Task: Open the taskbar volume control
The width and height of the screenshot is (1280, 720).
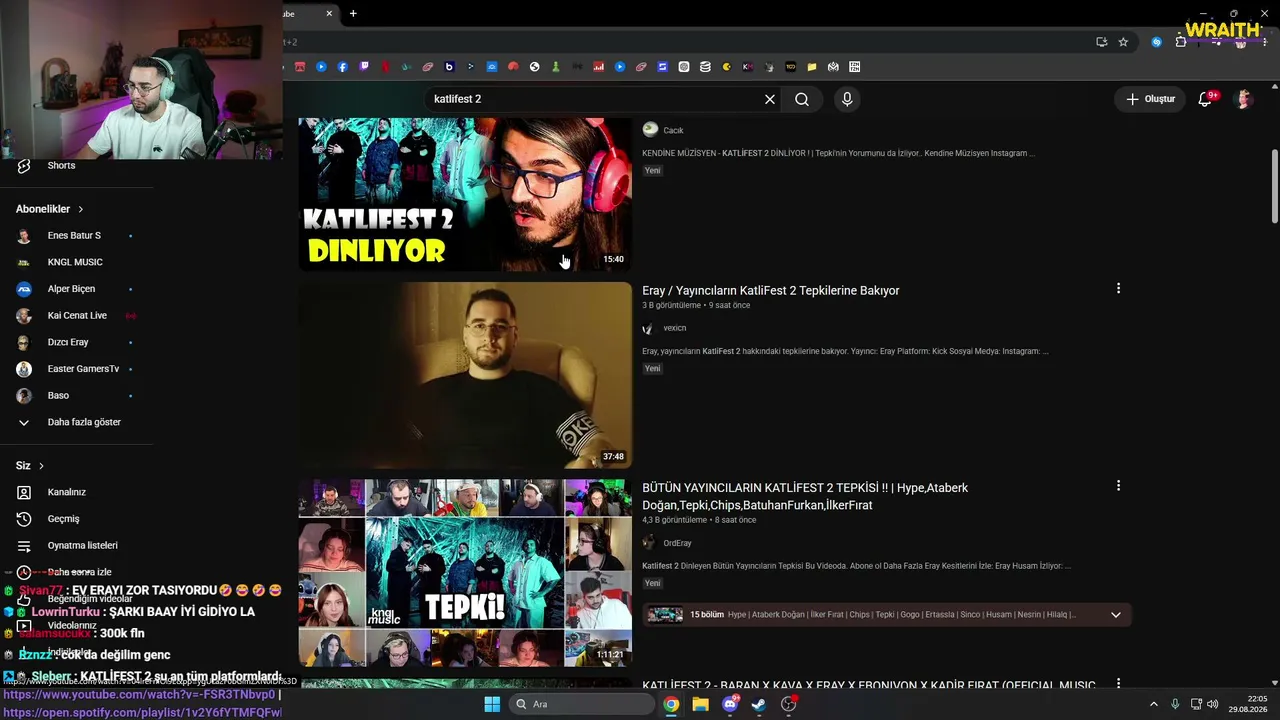Action: (x=1213, y=704)
